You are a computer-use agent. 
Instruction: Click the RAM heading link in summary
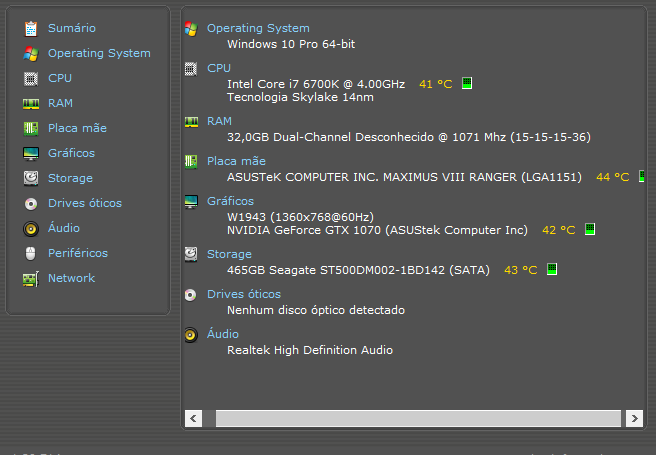[x=219, y=122]
